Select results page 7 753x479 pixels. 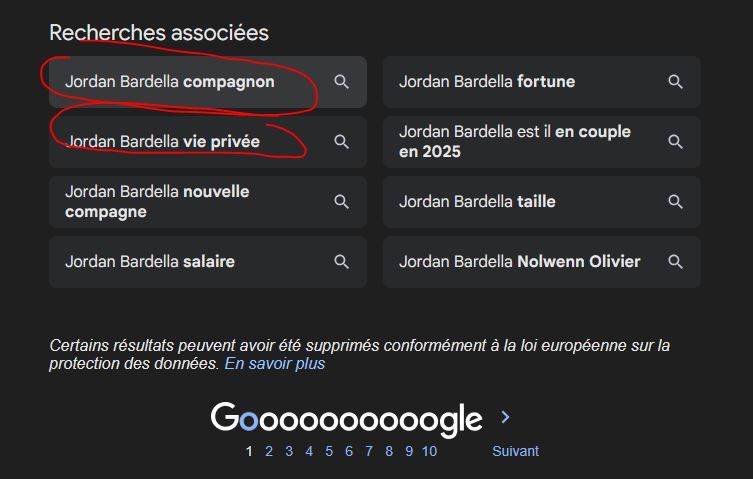tap(369, 451)
